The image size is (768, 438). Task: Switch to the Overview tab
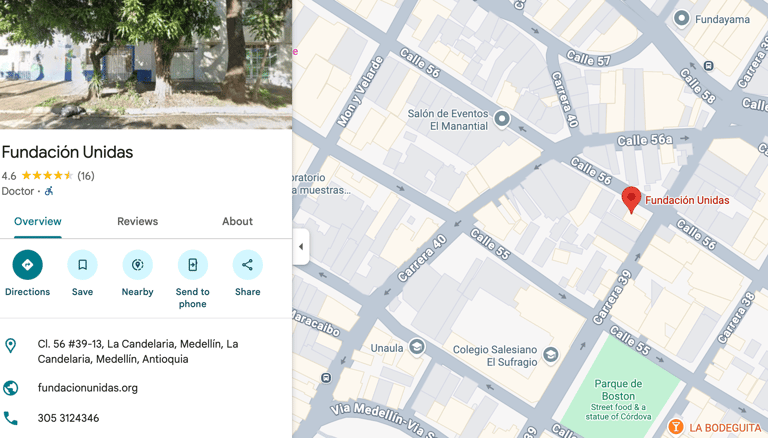pyautogui.click(x=38, y=221)
